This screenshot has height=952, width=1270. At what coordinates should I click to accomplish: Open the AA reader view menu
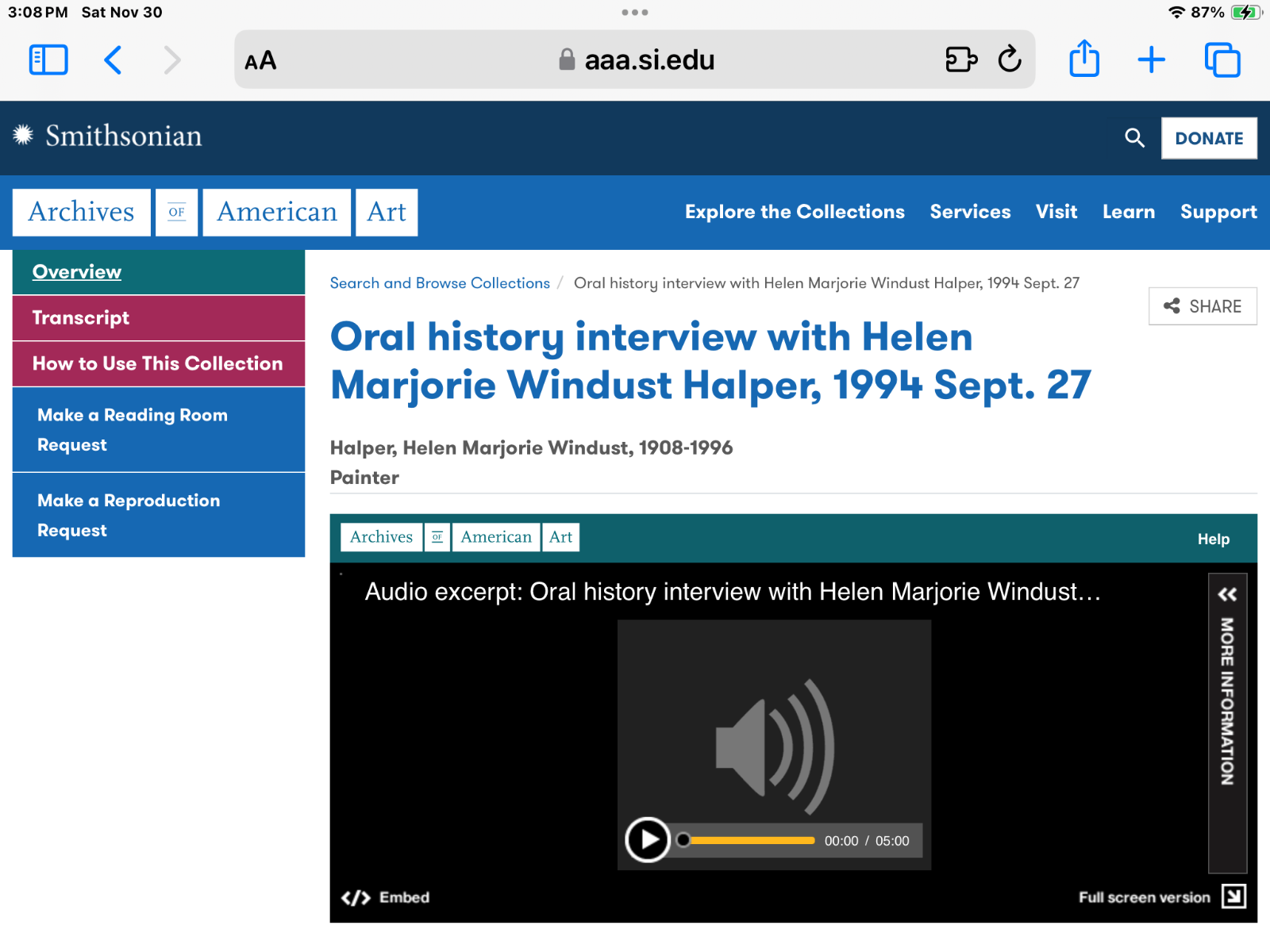[x=260, y=60]
